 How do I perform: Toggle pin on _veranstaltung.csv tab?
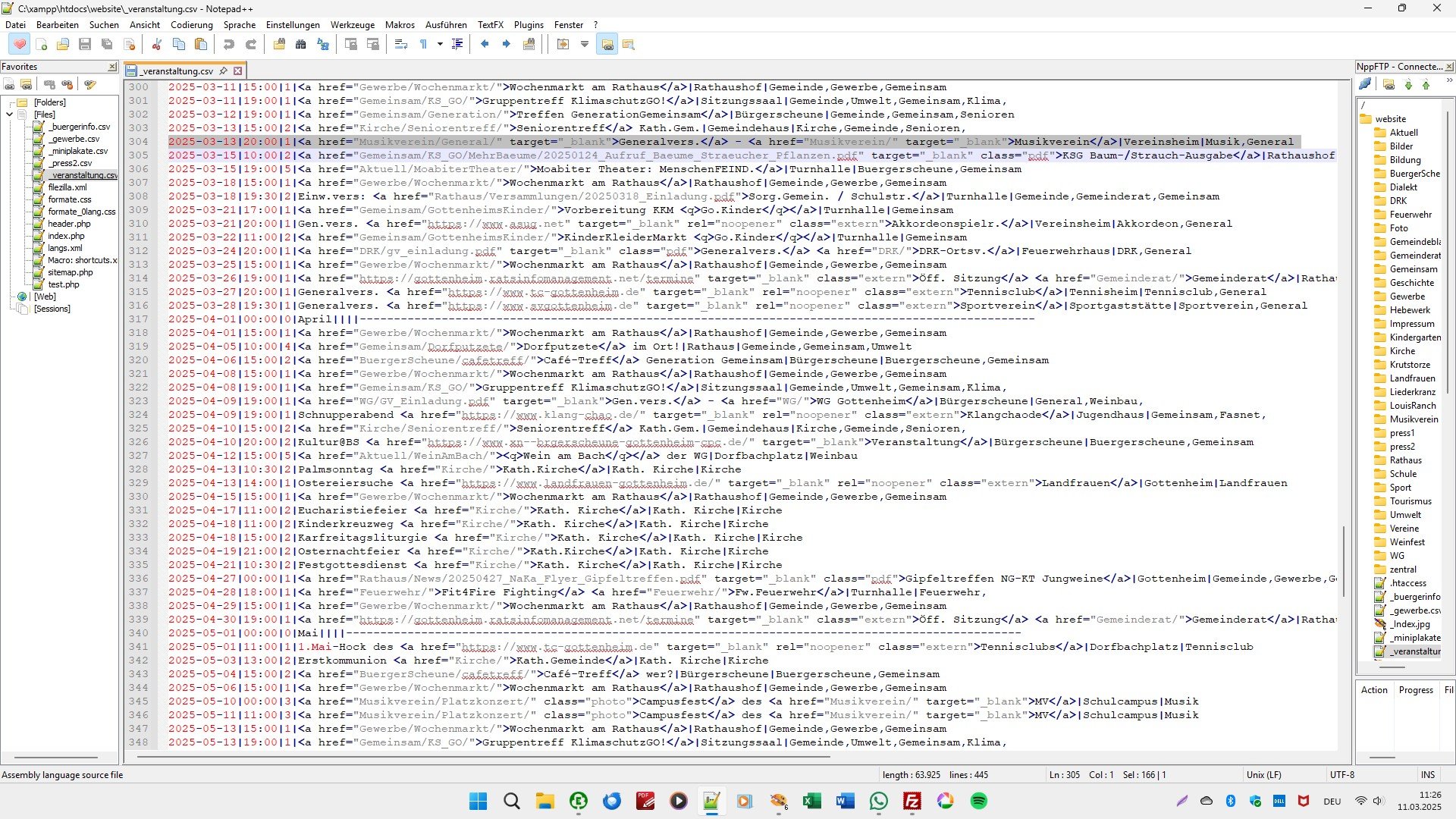coord(224,71)
